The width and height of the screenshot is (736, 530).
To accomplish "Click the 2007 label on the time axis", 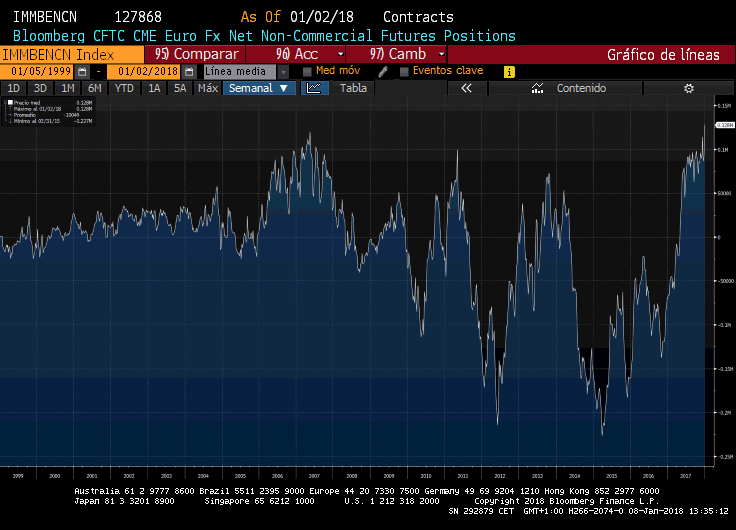I will pos(314,476).
